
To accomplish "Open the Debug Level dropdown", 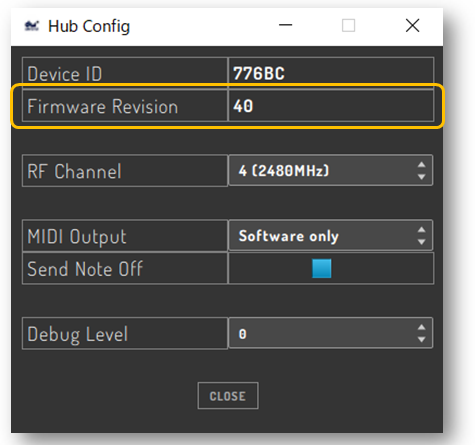I will [x=331, y=333].
